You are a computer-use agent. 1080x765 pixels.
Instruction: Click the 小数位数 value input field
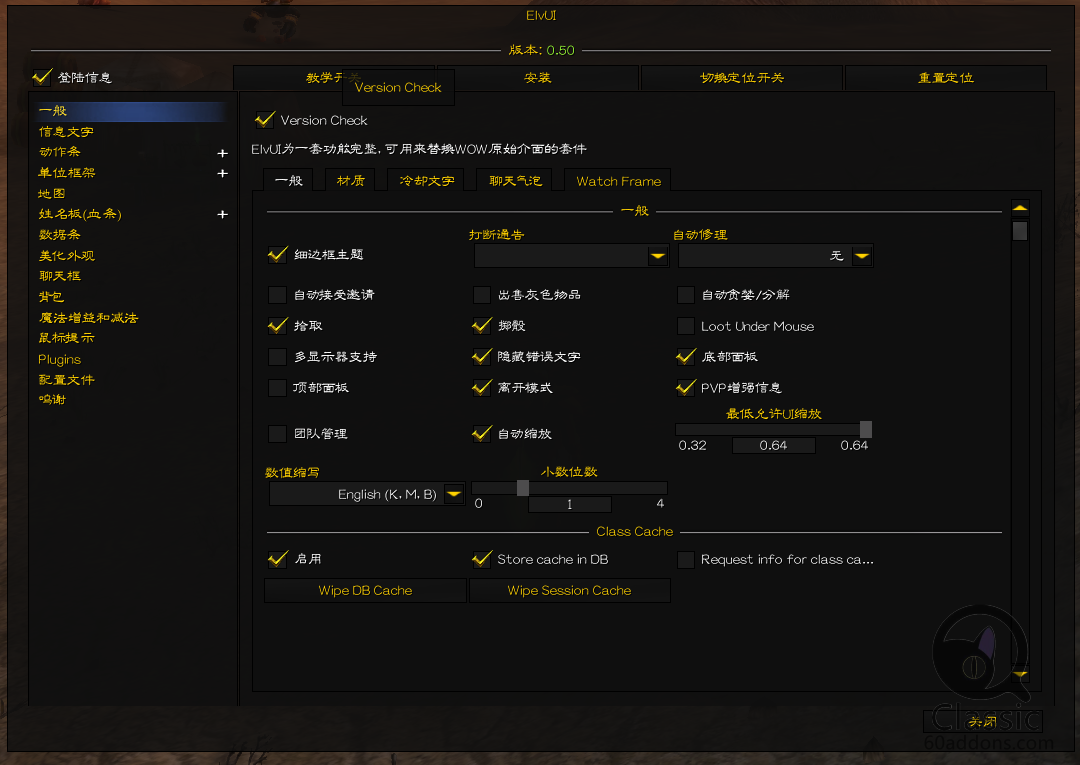[570, 504]
